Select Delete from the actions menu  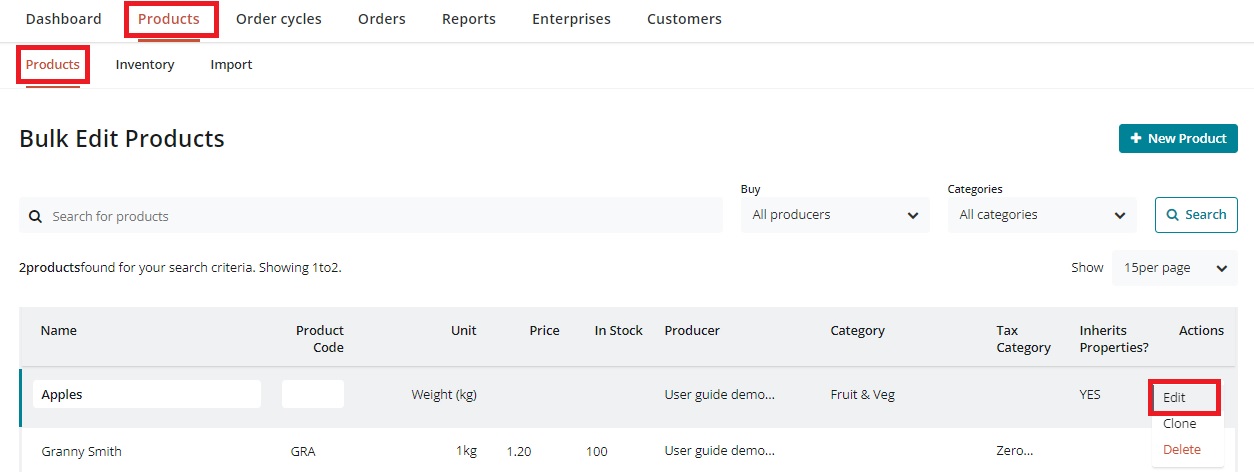tap(1181, 450)
